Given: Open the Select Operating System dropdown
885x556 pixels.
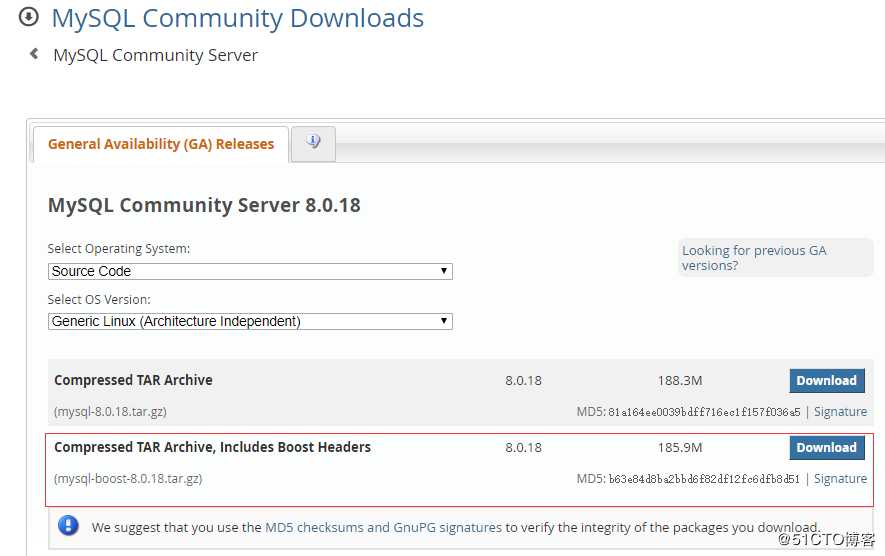Looking at the screenshot, I should pyautogui.click(x=250, y=272).
